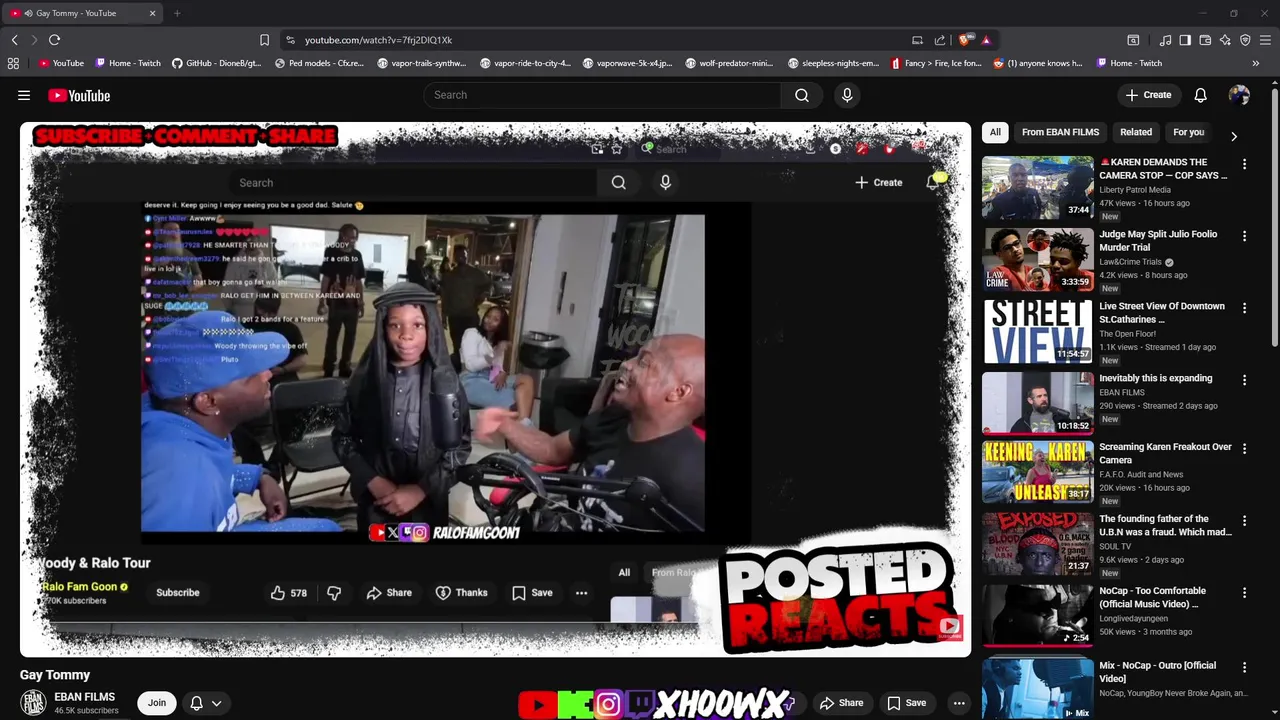
Task: Open the Brave playlist music note icon
Action: [1165, 40]
